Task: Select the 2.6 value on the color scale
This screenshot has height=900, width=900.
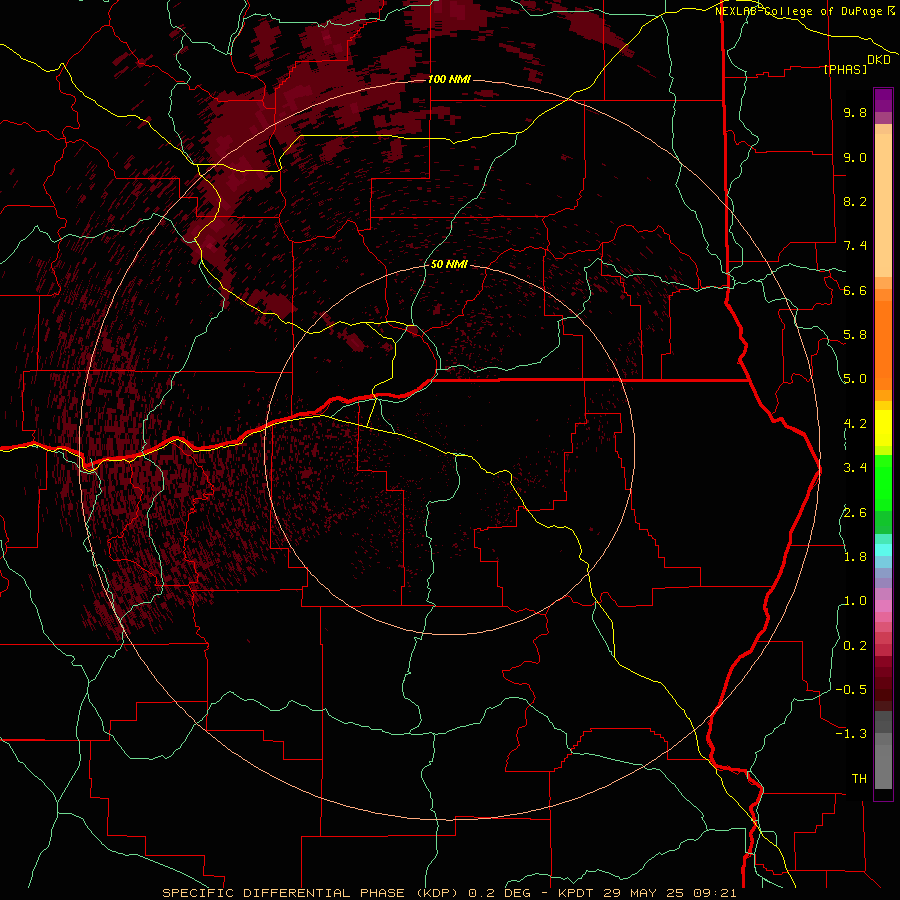Action: [855, 513]
